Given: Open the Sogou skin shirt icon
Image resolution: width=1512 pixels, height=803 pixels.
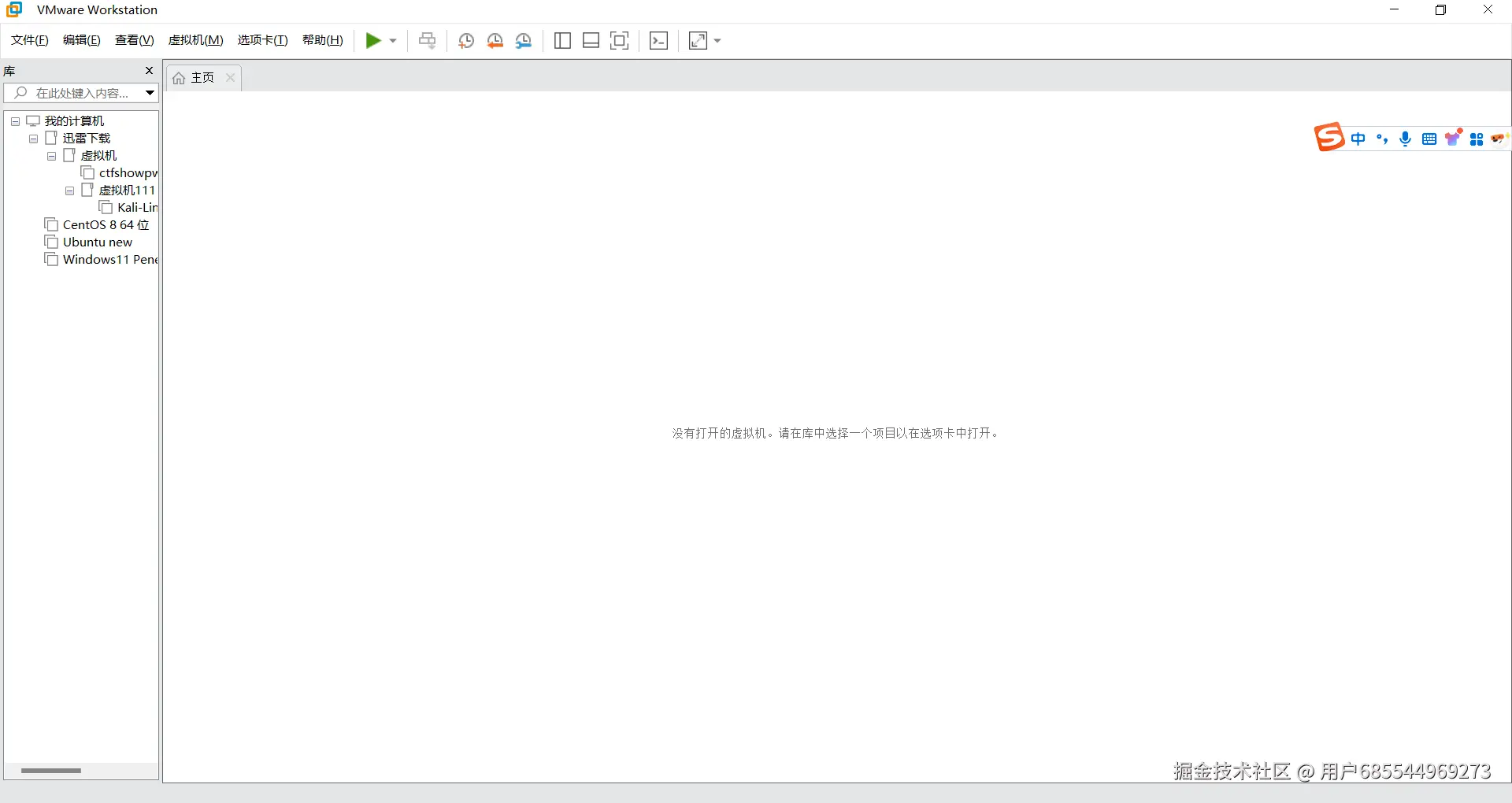Looking at the screenshot, I should click(x=1454, y=138).
